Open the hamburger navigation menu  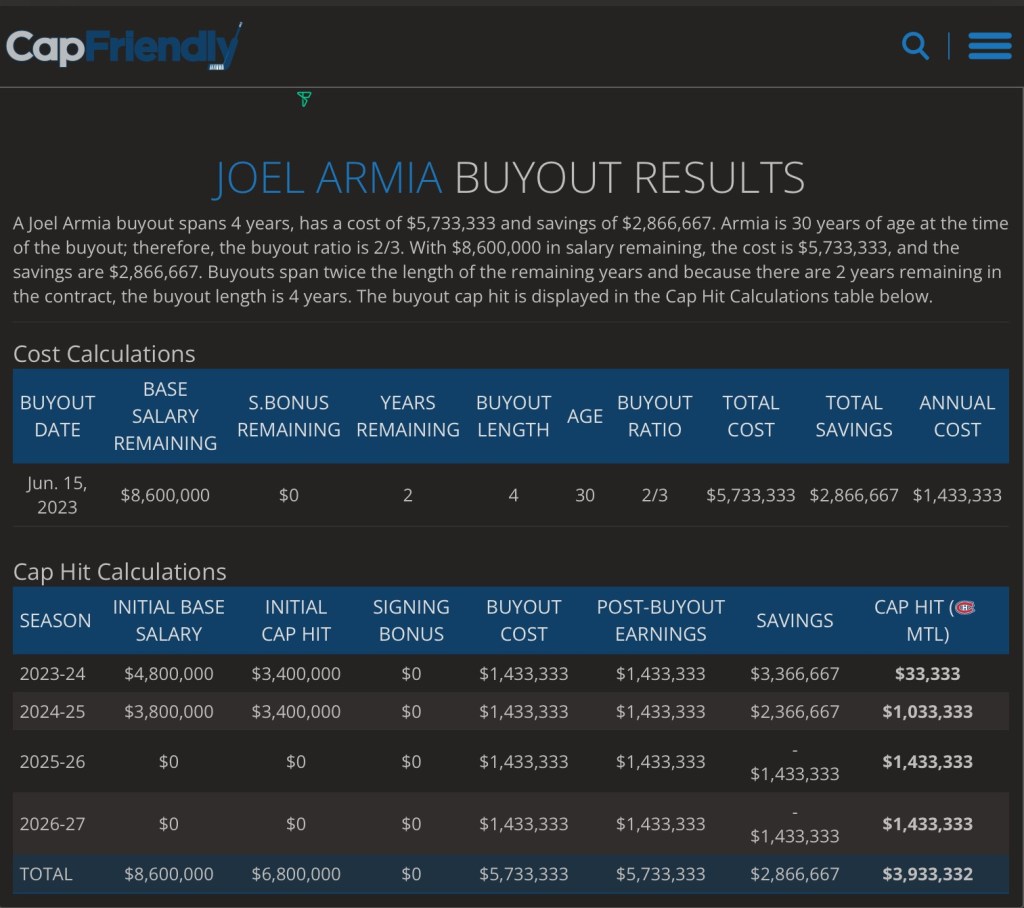[989, 46]
